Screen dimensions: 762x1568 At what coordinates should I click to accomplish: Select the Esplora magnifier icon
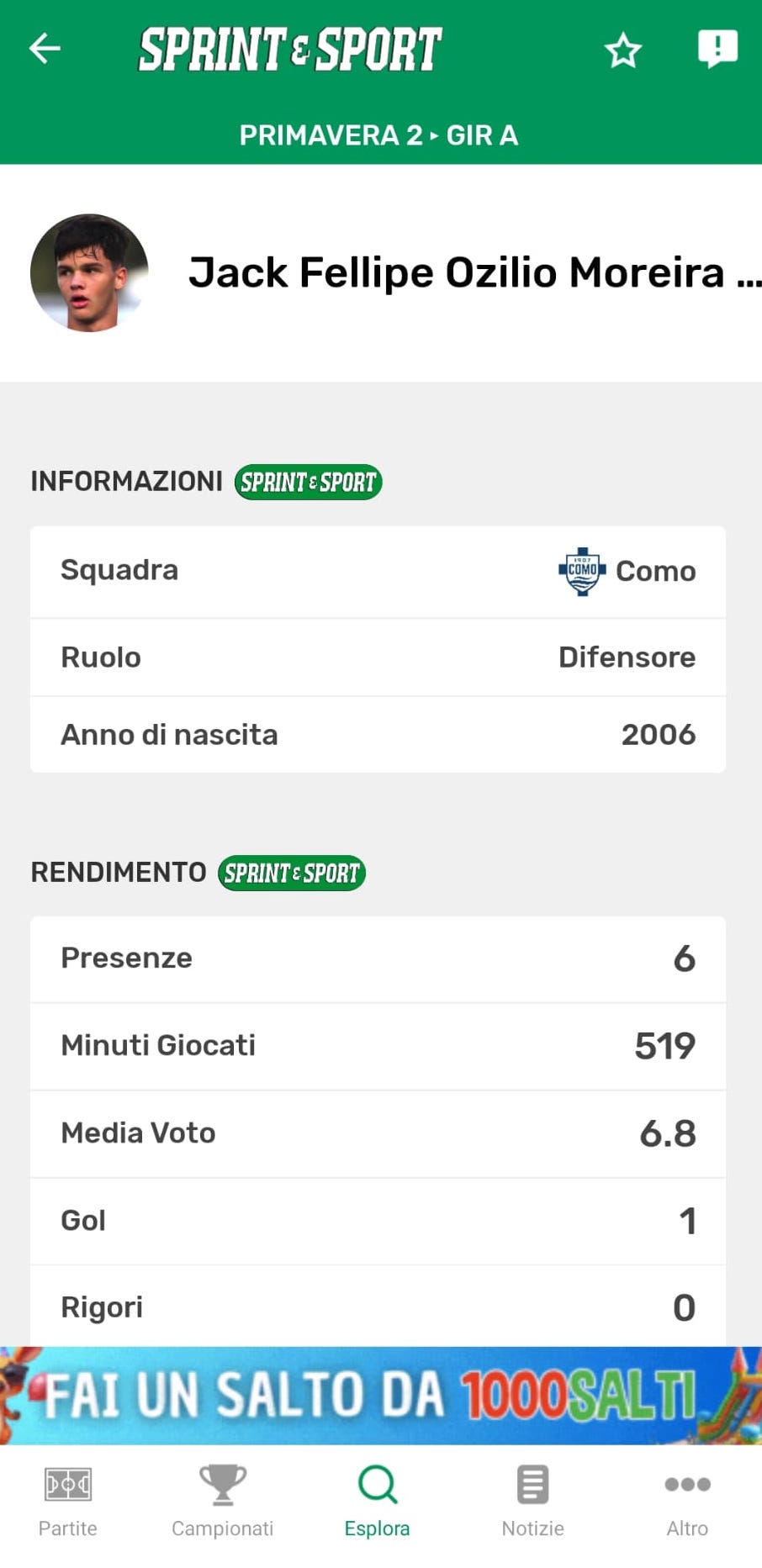coord(377,1485)
